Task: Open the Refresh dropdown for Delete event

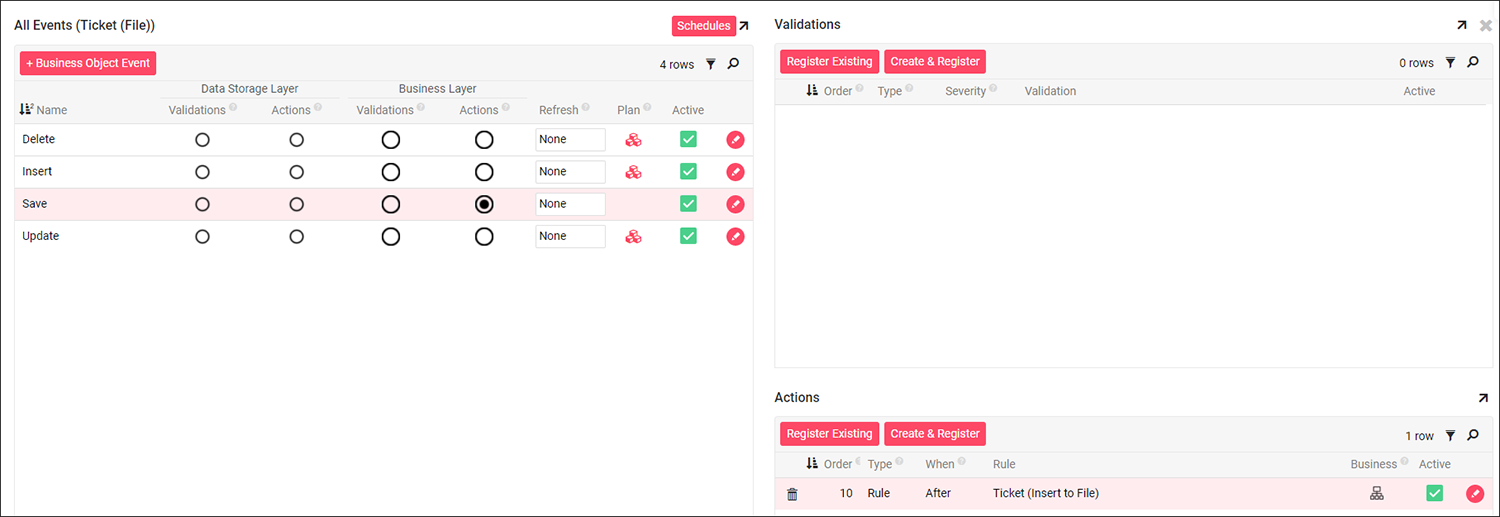Action: click(x=570, y=140)
